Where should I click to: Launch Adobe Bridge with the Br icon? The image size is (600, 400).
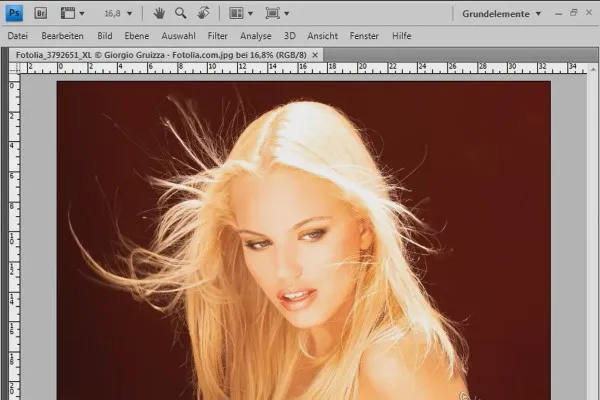coord(40,13)
